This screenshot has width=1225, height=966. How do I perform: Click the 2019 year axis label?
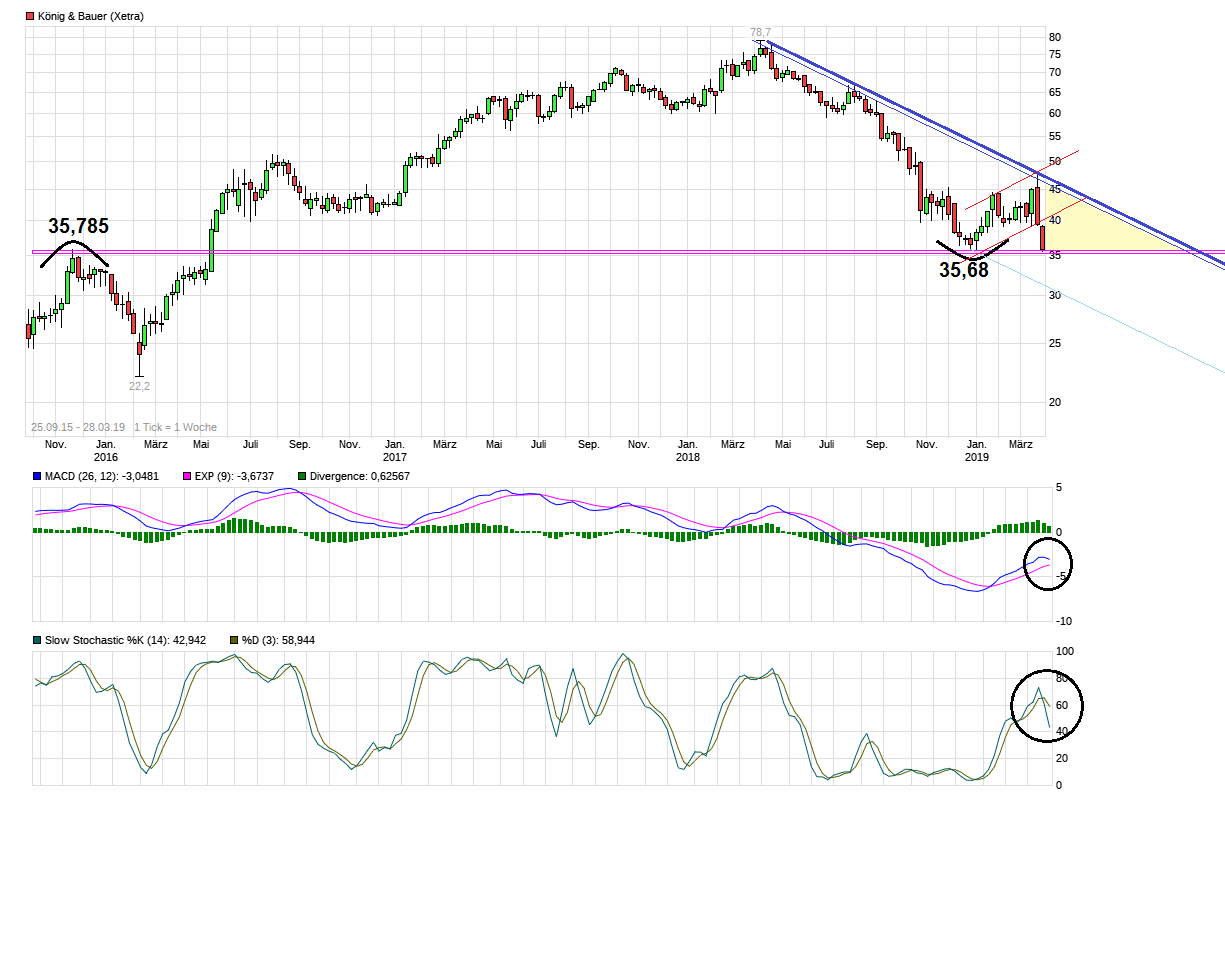976,457
